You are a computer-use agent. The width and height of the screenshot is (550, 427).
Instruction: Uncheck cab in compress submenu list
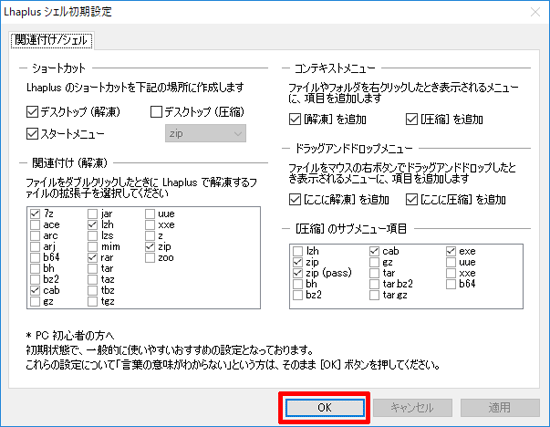[374, 251]
